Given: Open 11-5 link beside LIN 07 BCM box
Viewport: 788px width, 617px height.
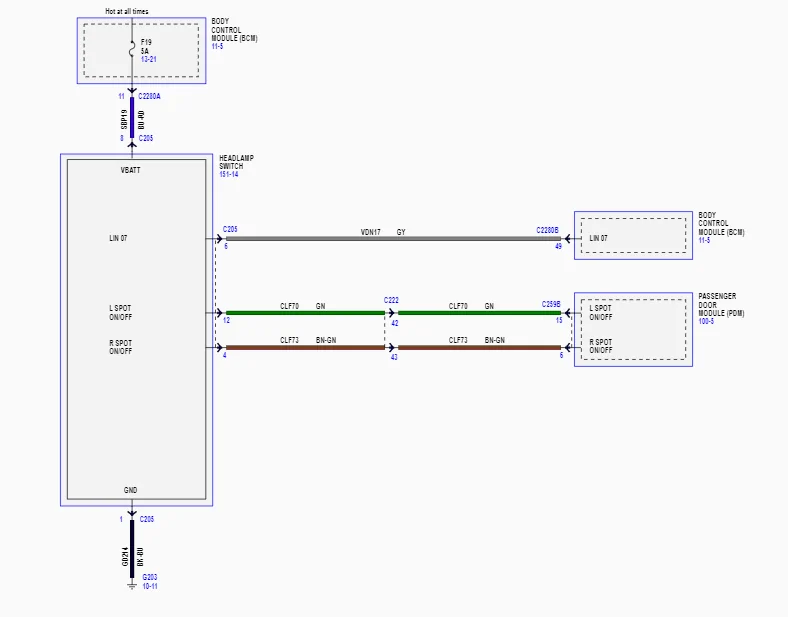Looking at the screenshot, I should point(704,241).
